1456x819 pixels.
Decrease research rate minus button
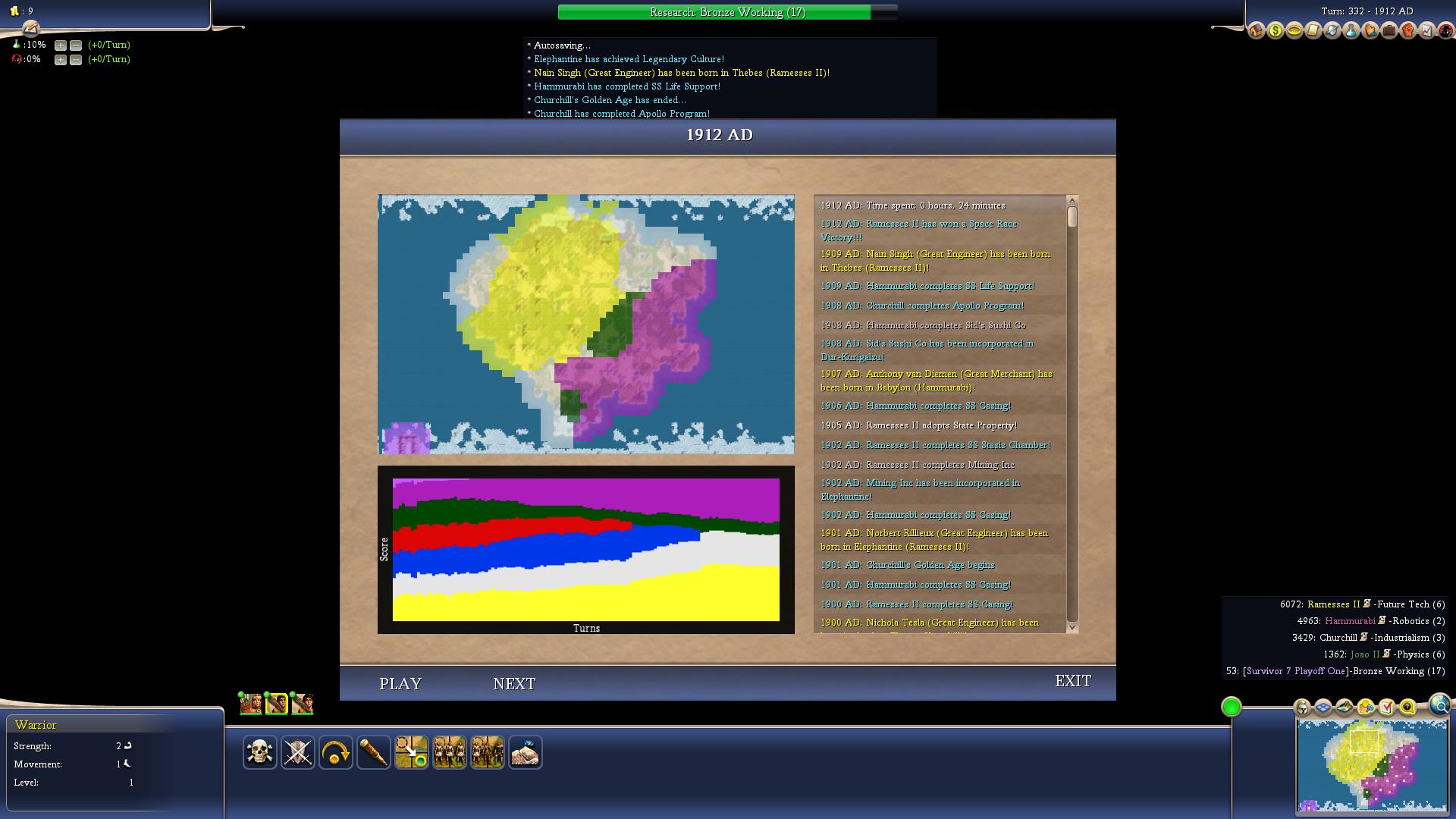(x=76, y=45)
